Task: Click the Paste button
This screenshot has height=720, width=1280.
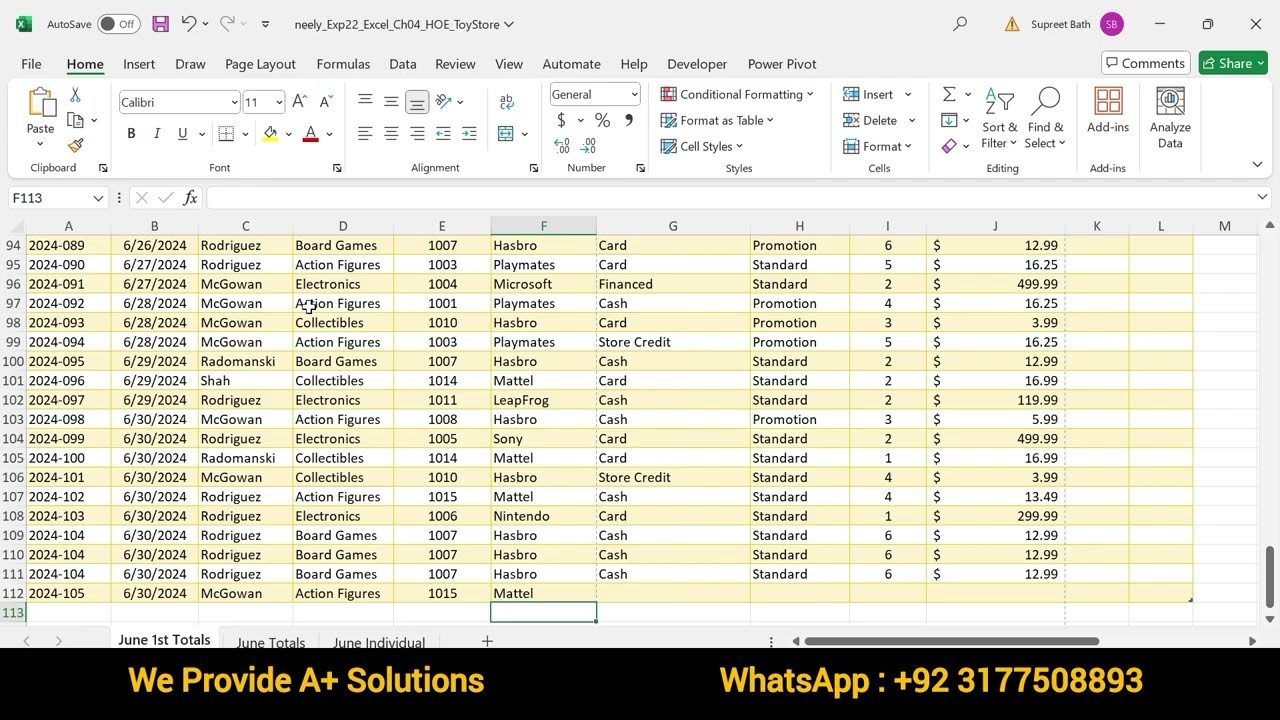Action: [41, 118]
